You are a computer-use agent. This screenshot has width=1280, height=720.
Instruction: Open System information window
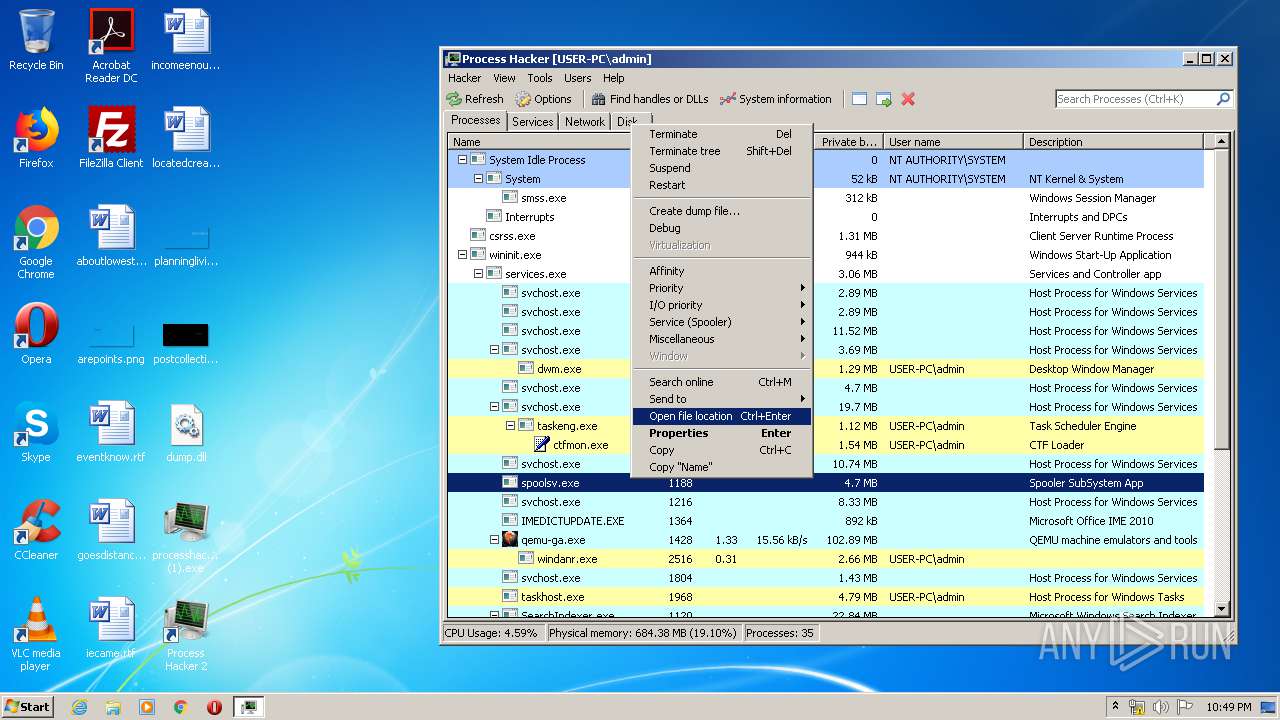tap(776, 99)
